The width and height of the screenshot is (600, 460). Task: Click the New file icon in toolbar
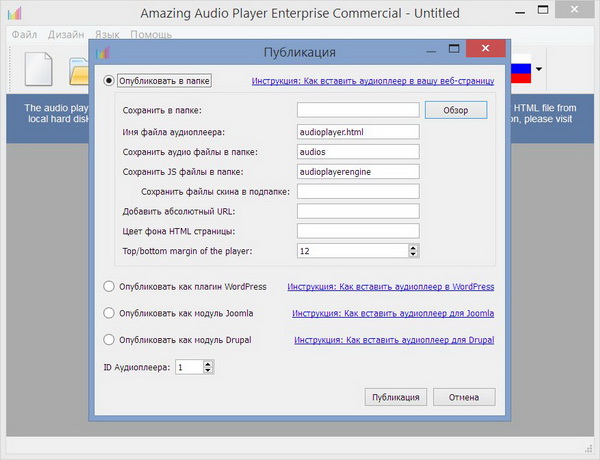click(x=37, y=68)
